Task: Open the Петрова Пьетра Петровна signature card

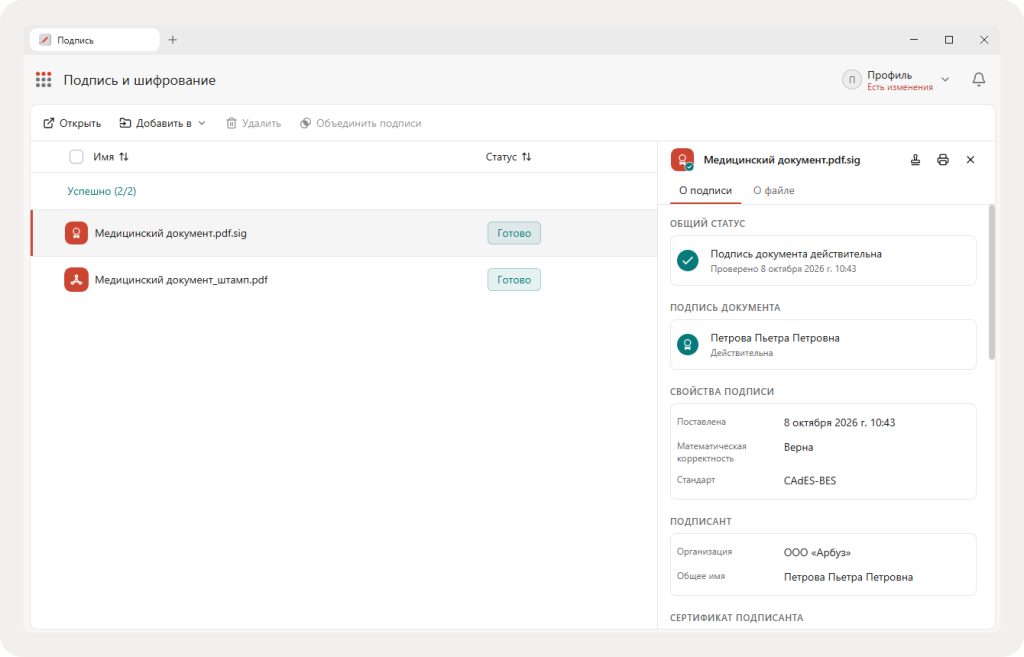Action: click(823, 344)
